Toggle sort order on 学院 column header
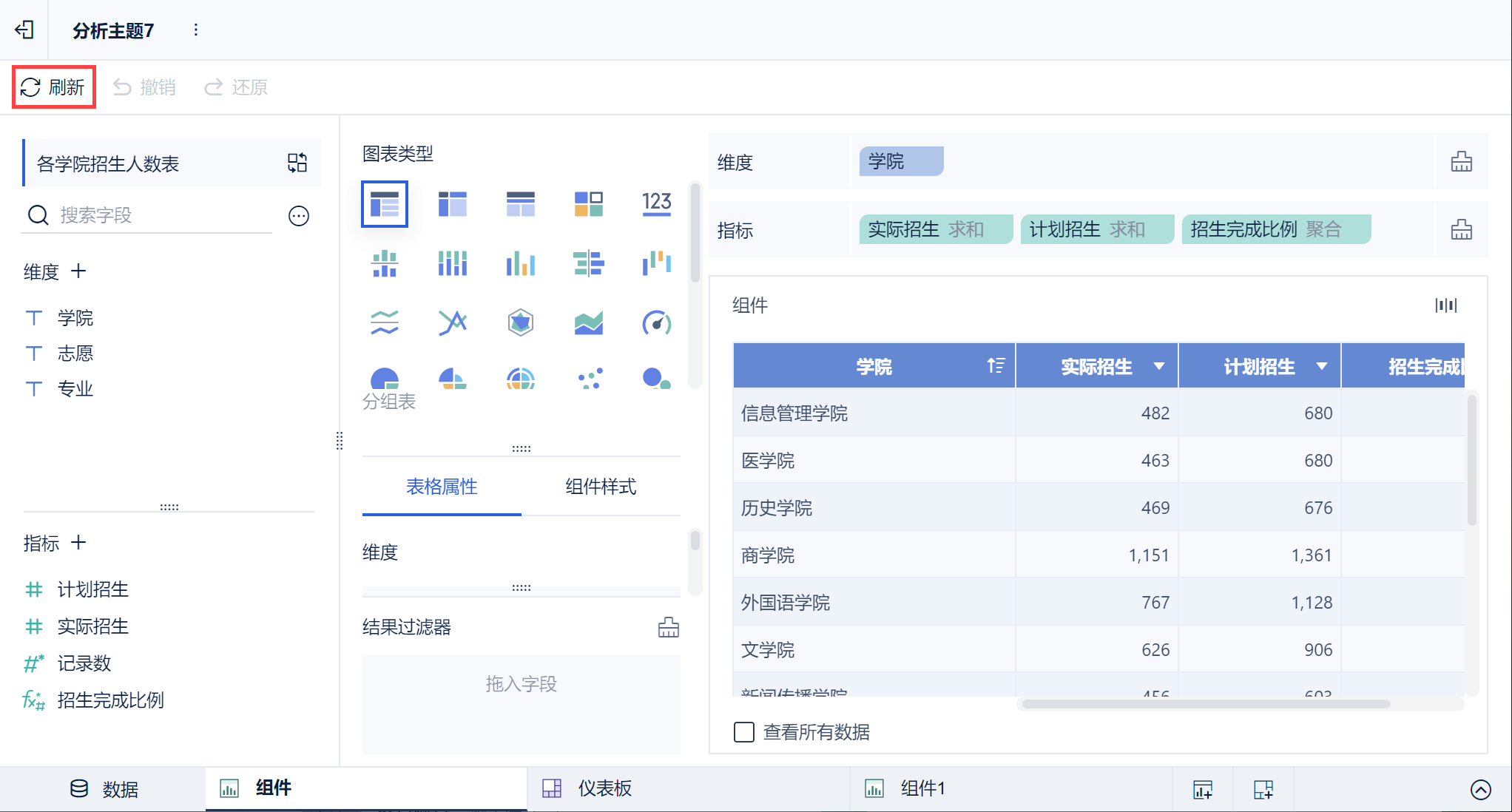Image resolution: width=1512 pixels, height=812 pixels. pos(996,365)
